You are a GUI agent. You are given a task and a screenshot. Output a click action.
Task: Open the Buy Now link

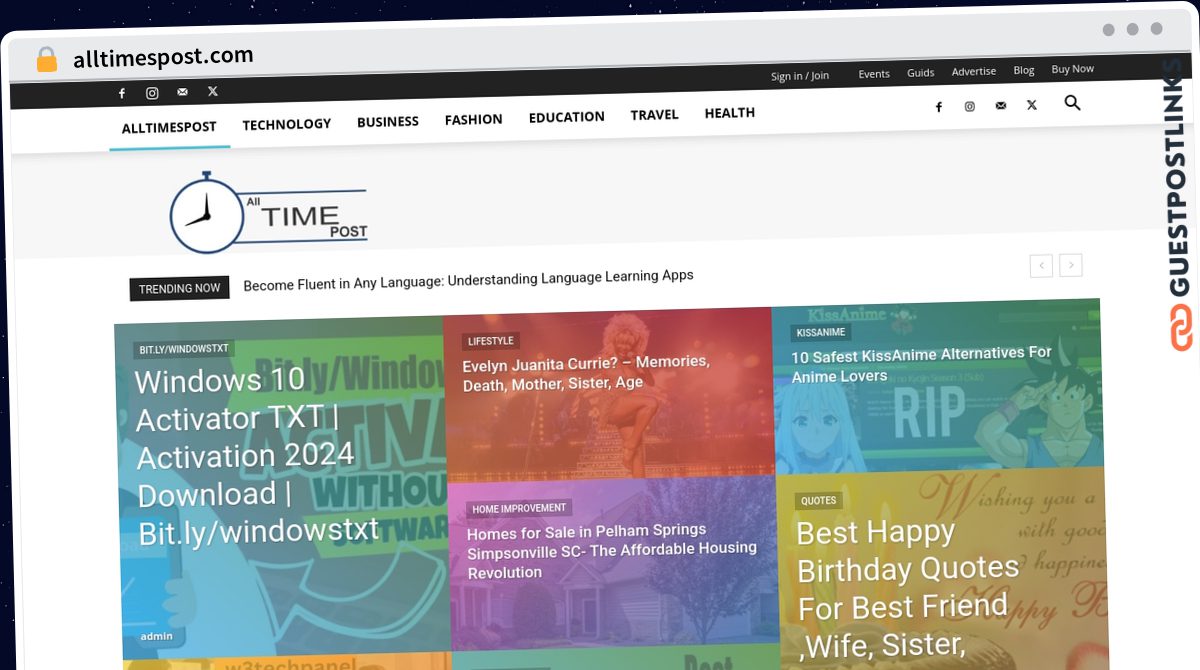[x=1073, y=69]
